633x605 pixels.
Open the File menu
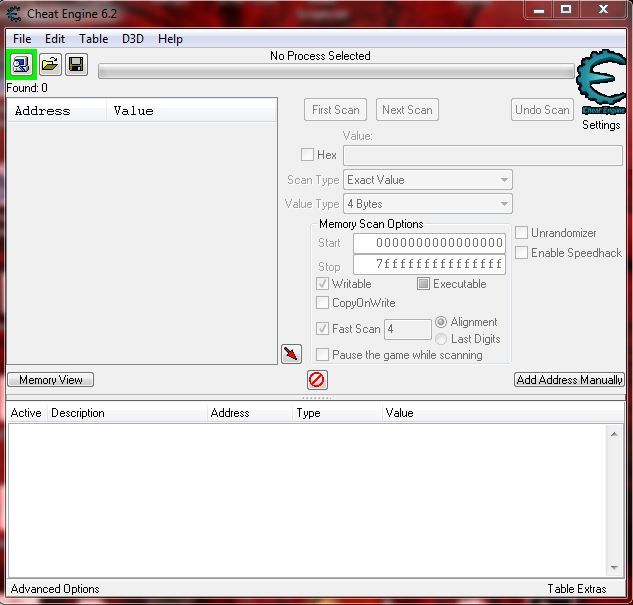(x=22, y=39)
